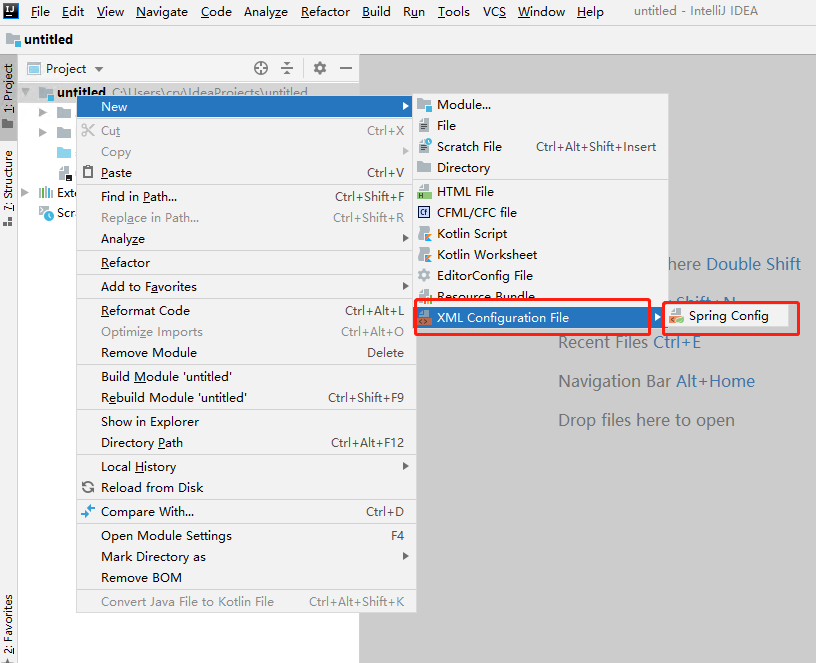The width and height of the screenshot is (816, 663).
Task: Click the External Libraries icon in tree
Action: tap(46, 193)
